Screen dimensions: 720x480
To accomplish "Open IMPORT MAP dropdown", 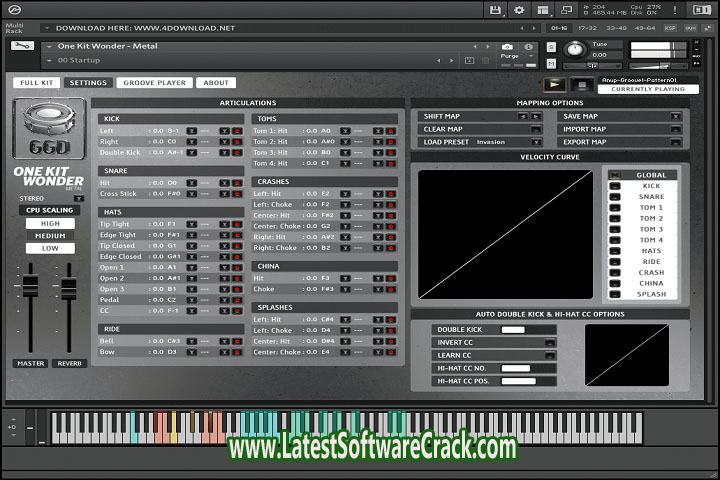I will click(x=675, y=129).
